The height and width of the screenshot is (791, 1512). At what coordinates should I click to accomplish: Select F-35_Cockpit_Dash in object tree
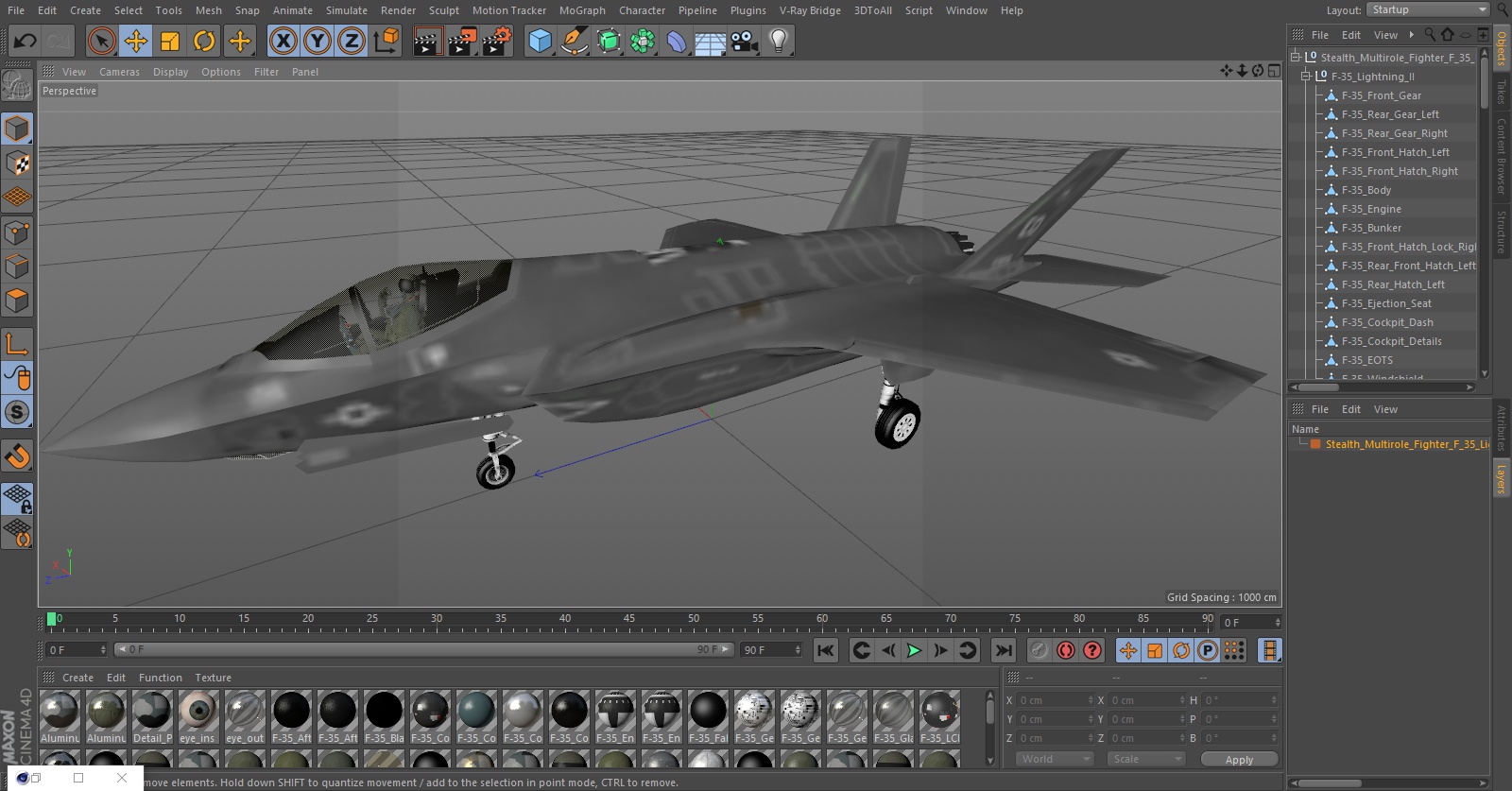[x=1387, y=322]
